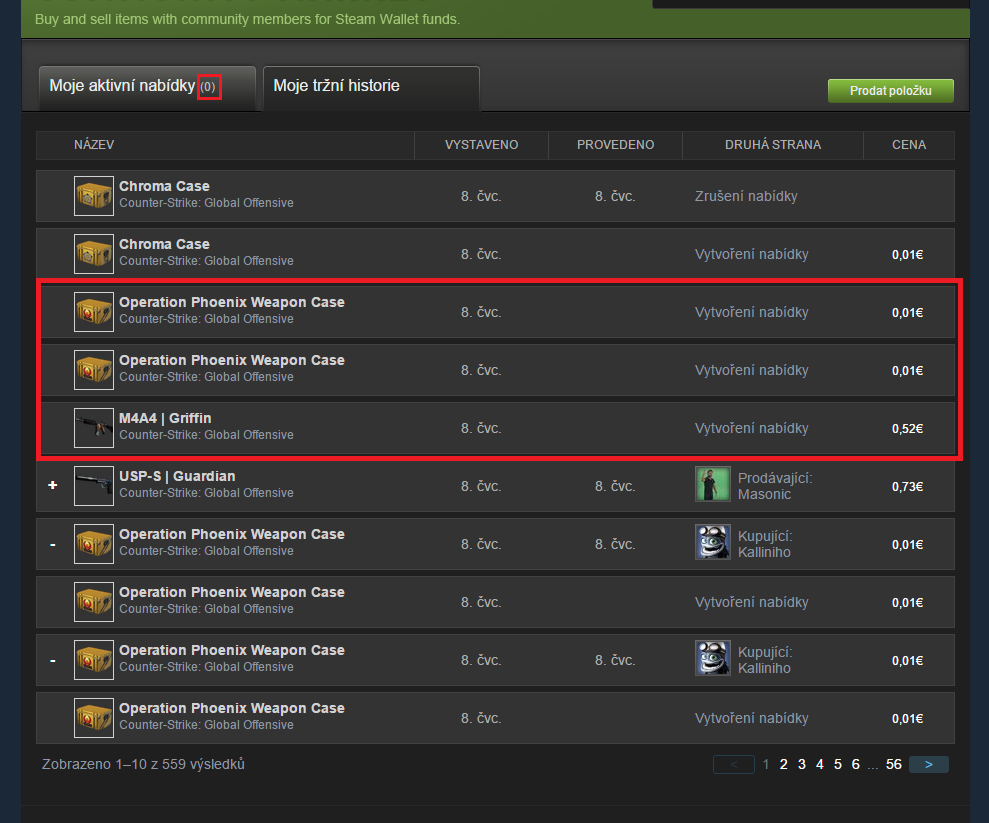Click the green Prodat položku button
The image size is (989, 823).
891,91
